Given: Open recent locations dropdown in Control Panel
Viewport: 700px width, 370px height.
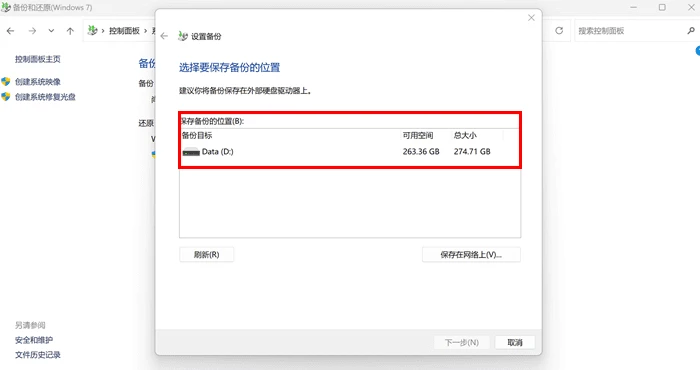Looking at the screenshot, I should point(51,31).
